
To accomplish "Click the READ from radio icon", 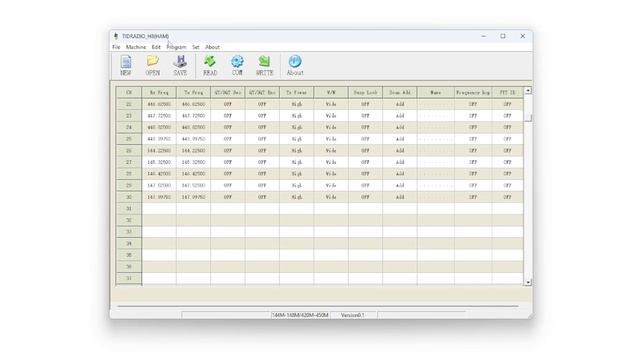I will 210,65.
